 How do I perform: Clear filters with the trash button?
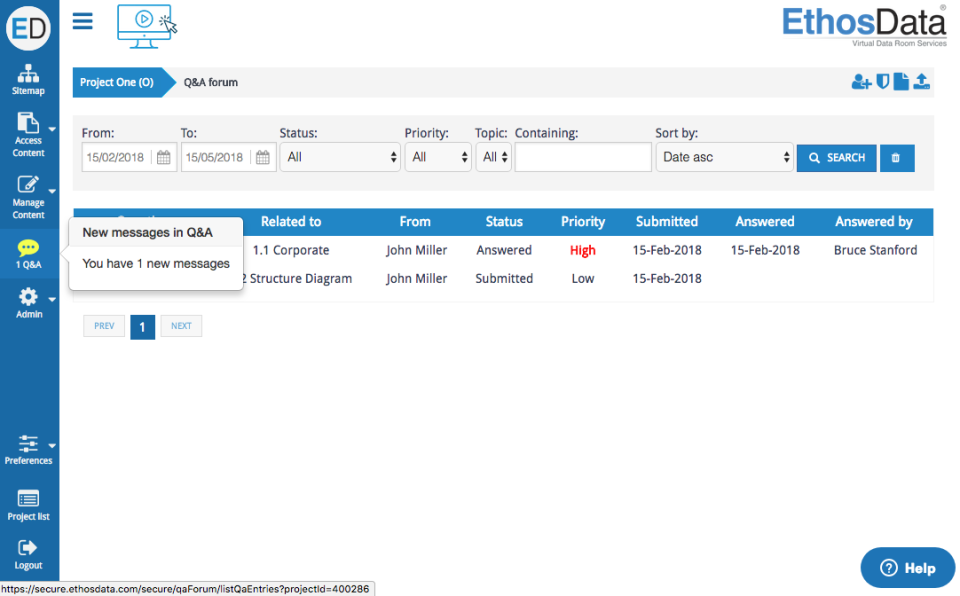pos(896,158)
